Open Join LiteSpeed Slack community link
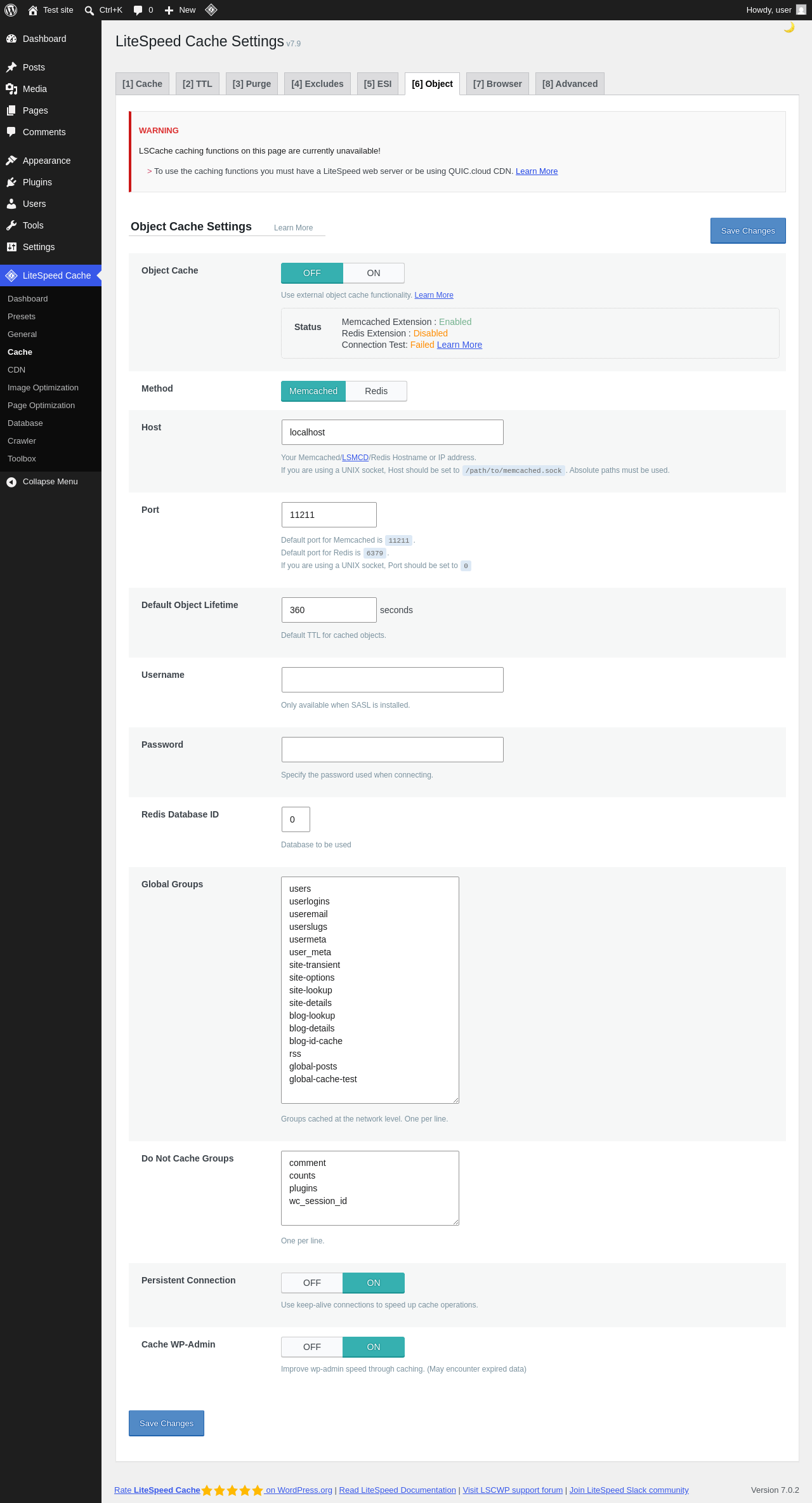Image resolution: width=812 pixels, height=1503 pixels. tap(629, 1490)
